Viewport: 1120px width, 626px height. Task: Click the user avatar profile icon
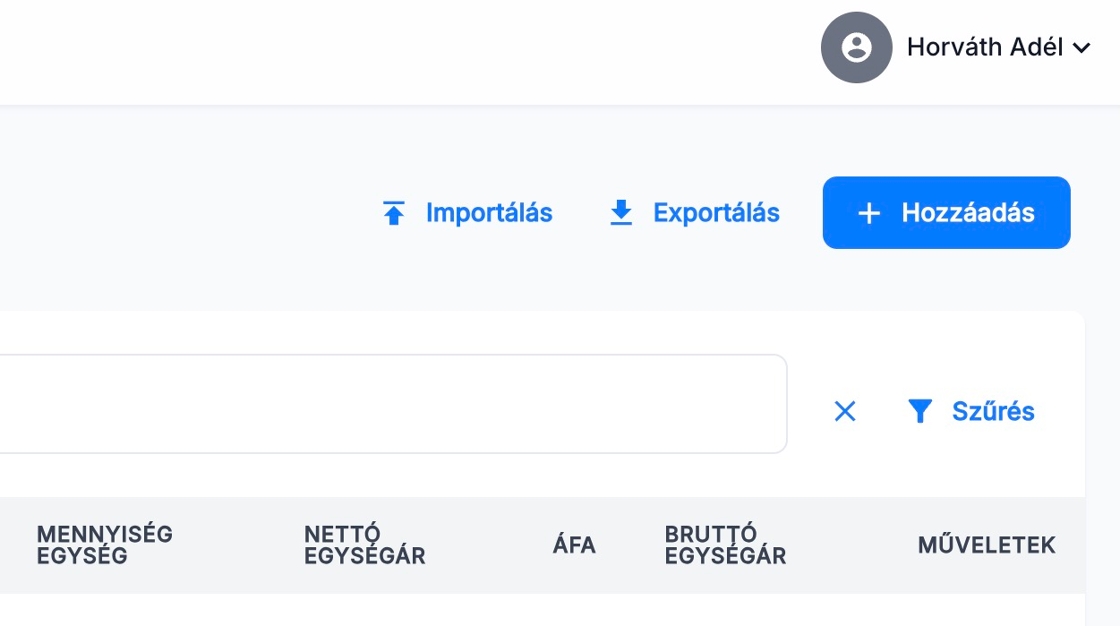click(x=856, y=47)
